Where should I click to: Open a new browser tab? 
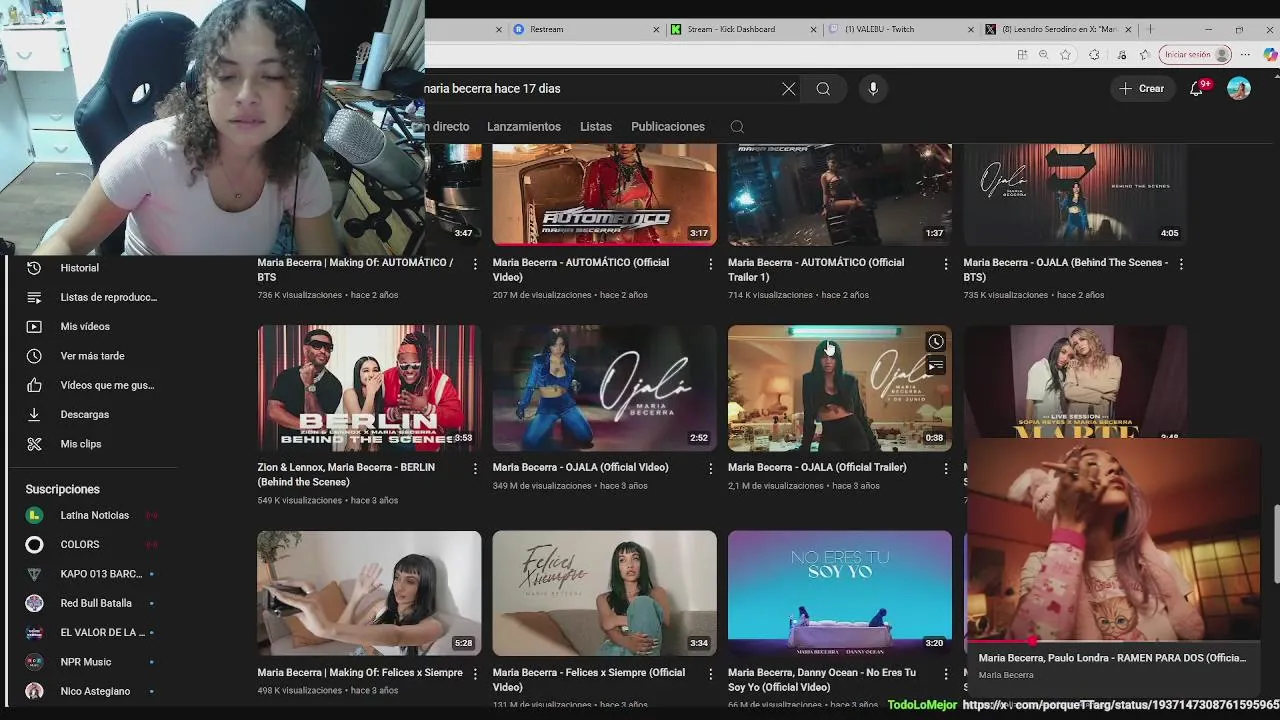tap(1151, 29)
